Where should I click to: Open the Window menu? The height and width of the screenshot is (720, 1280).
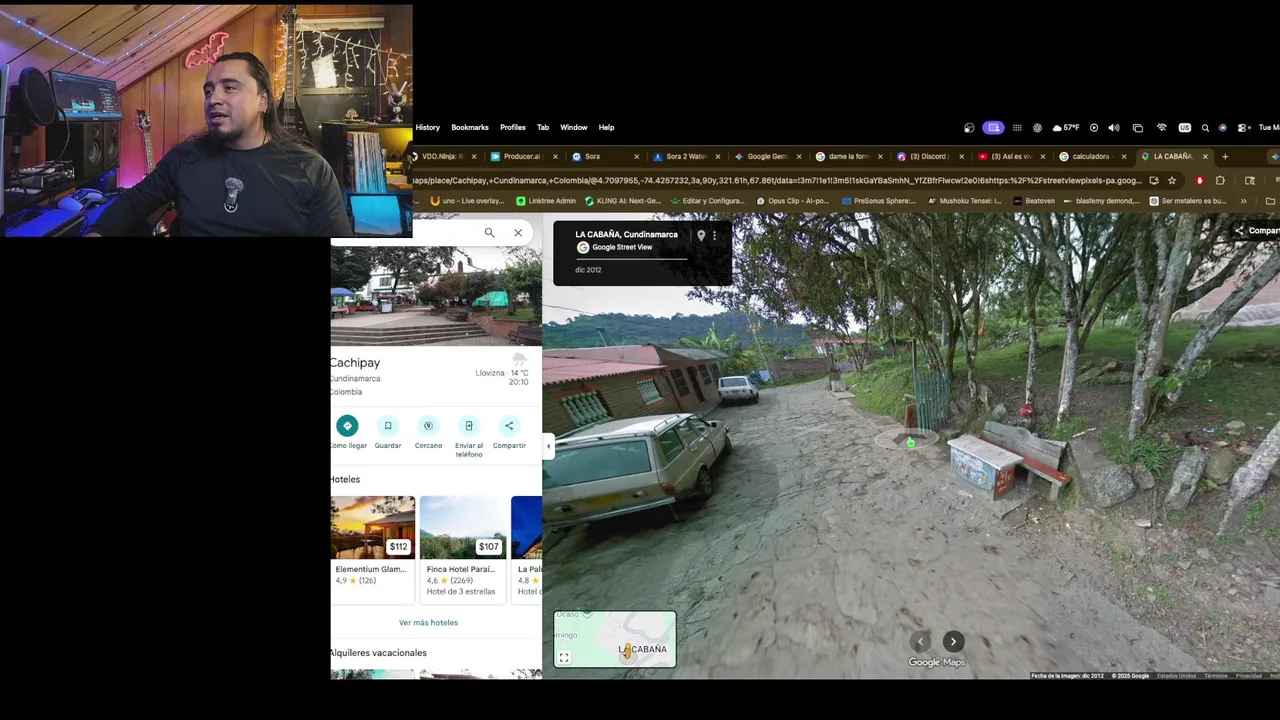[574, 128]
